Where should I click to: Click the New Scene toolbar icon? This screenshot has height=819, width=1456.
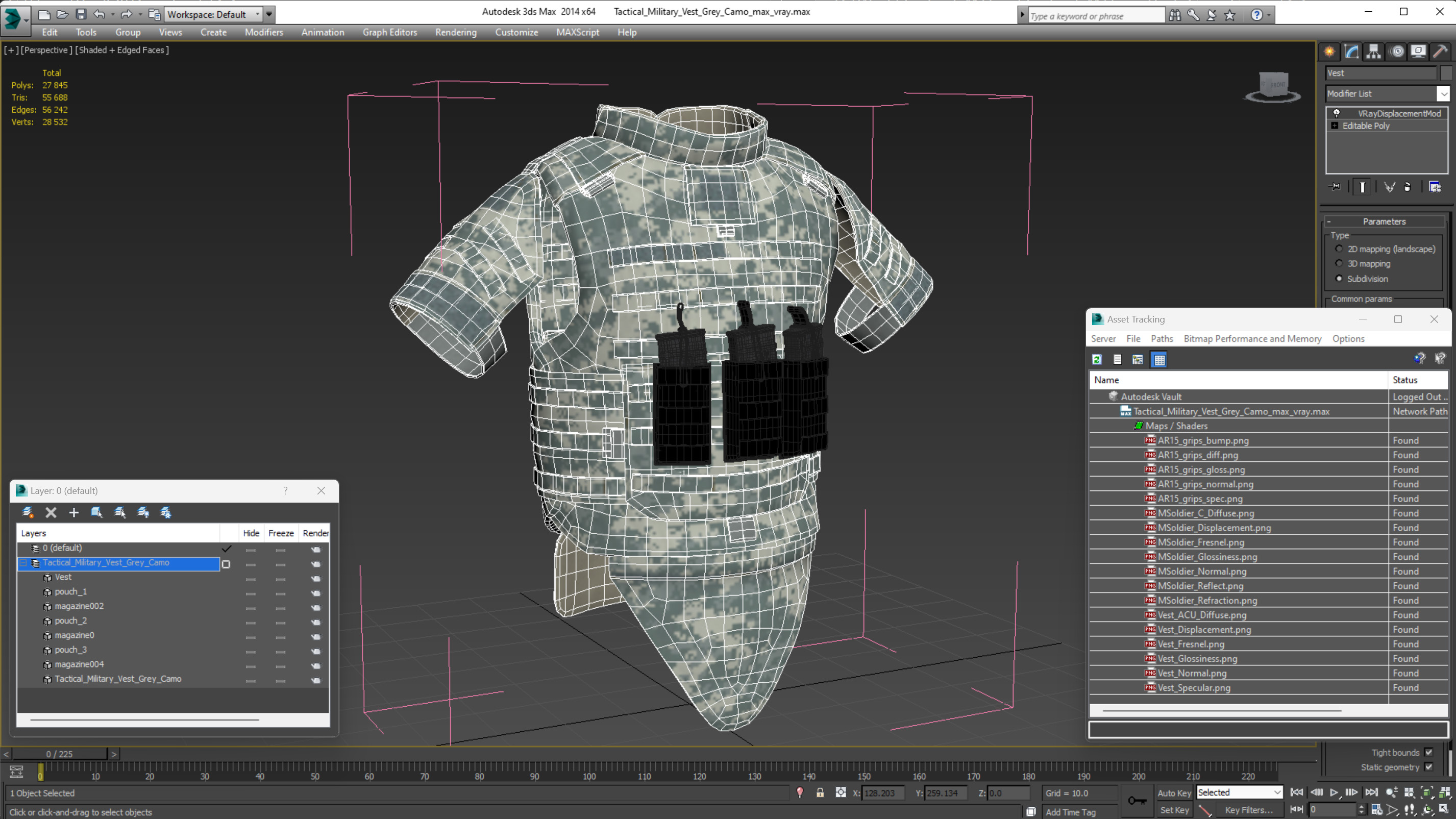[43, 14]
